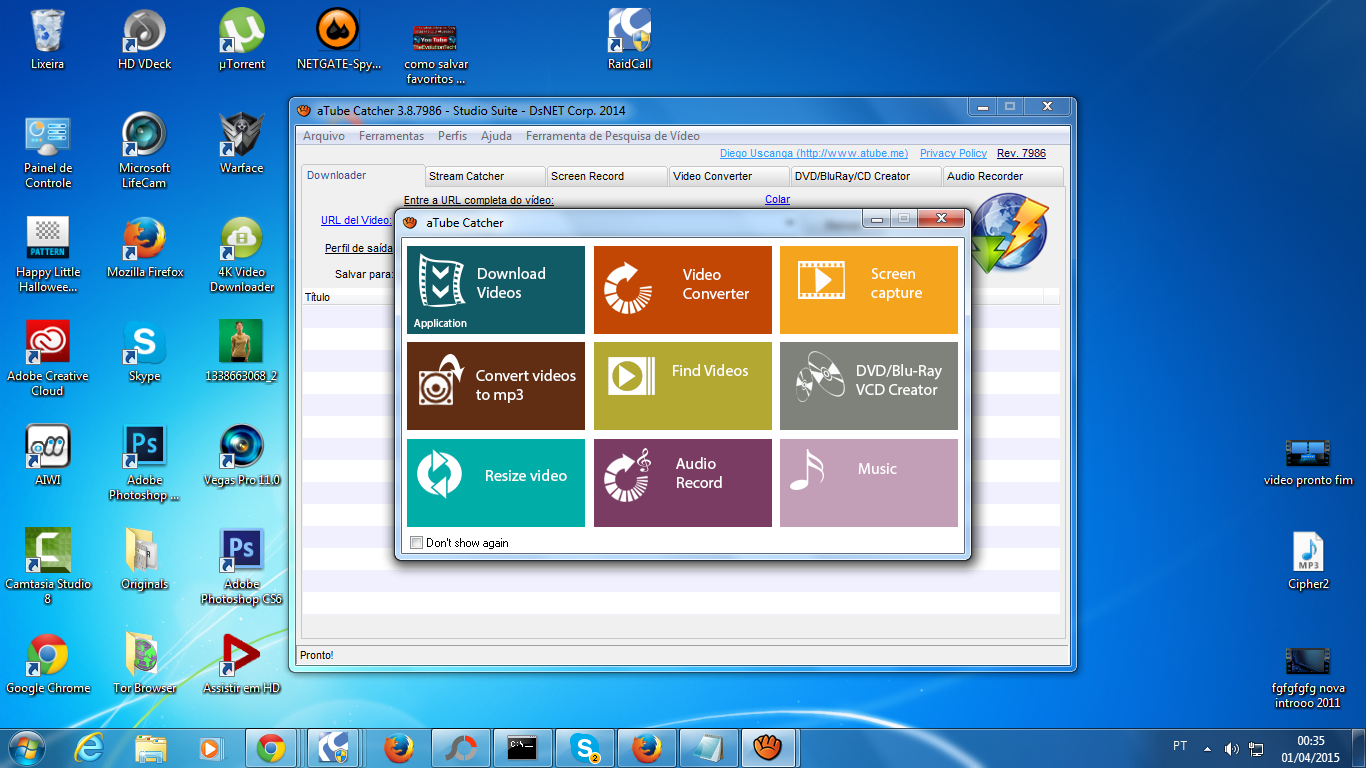Click the Colar paste link
Image resolution: width=1366 pixels, height=768 pixels.
click(777, 200)
